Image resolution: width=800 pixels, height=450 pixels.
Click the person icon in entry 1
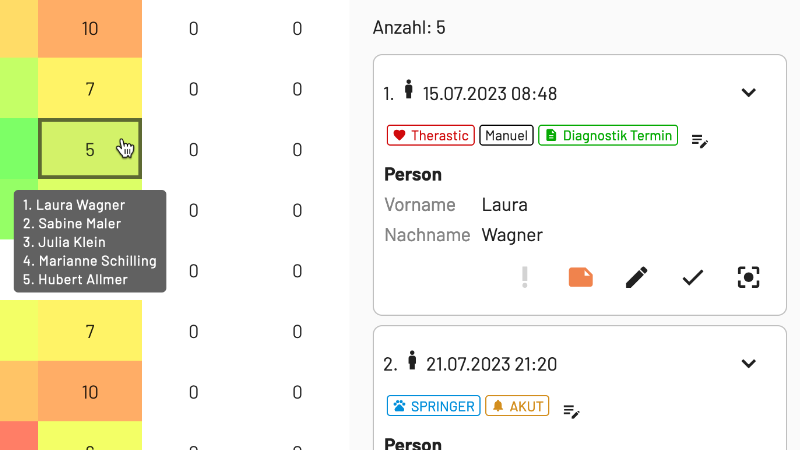click(x=408, y=91)
